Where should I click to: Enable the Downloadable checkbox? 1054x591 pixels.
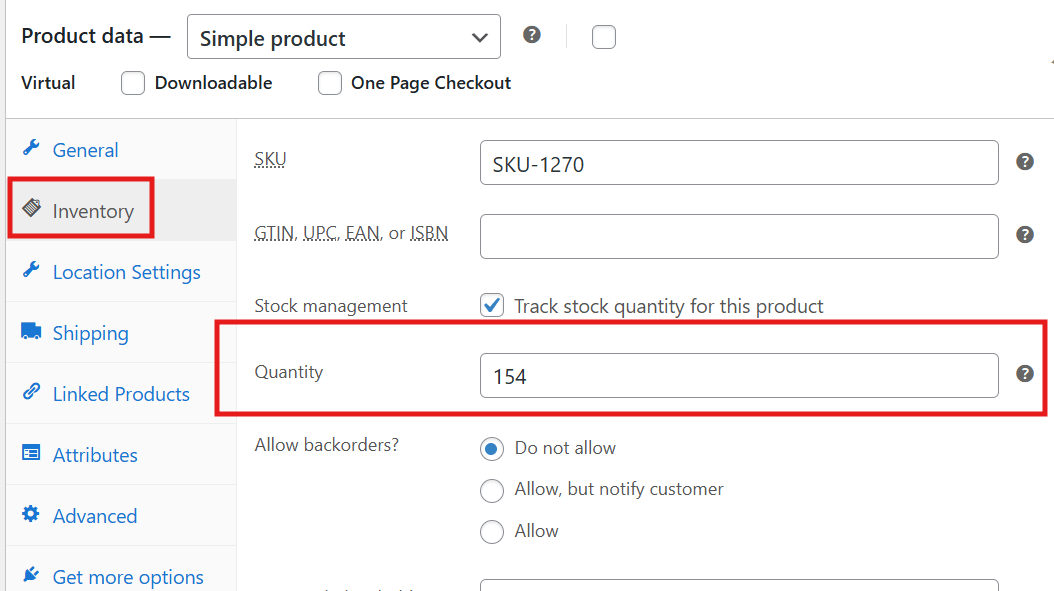coord(133,83)
